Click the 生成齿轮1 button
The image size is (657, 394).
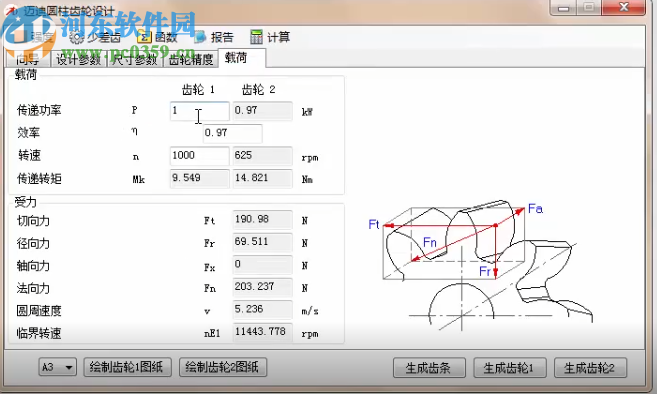coord(510,368)
